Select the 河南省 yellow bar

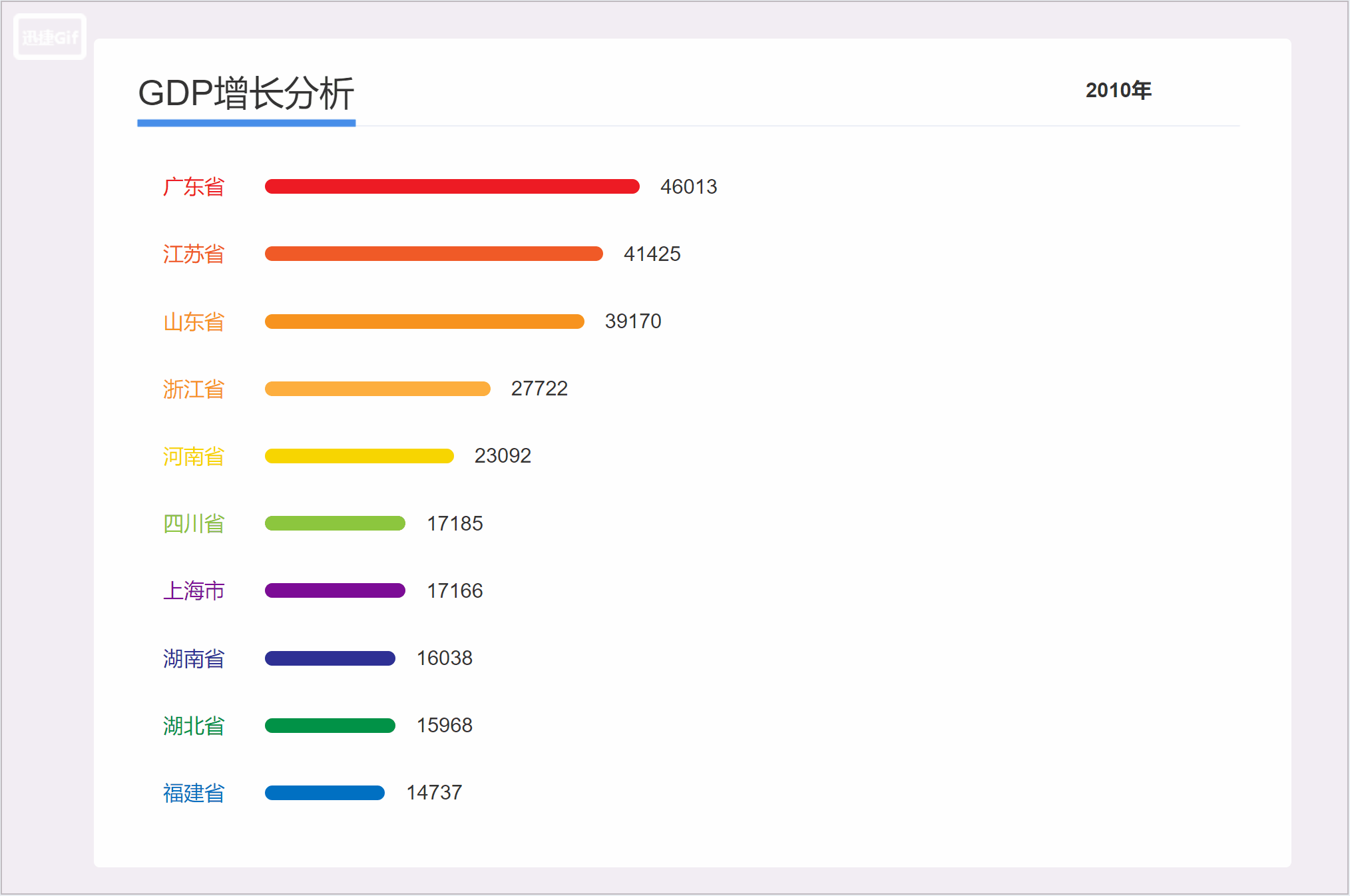[x=359, y=456]
